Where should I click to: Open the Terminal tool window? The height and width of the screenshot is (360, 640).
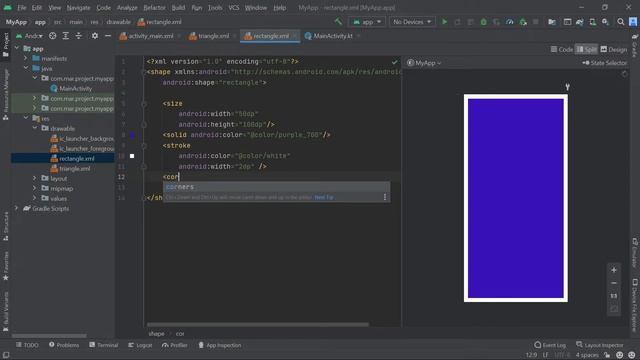tap(103, 345)
